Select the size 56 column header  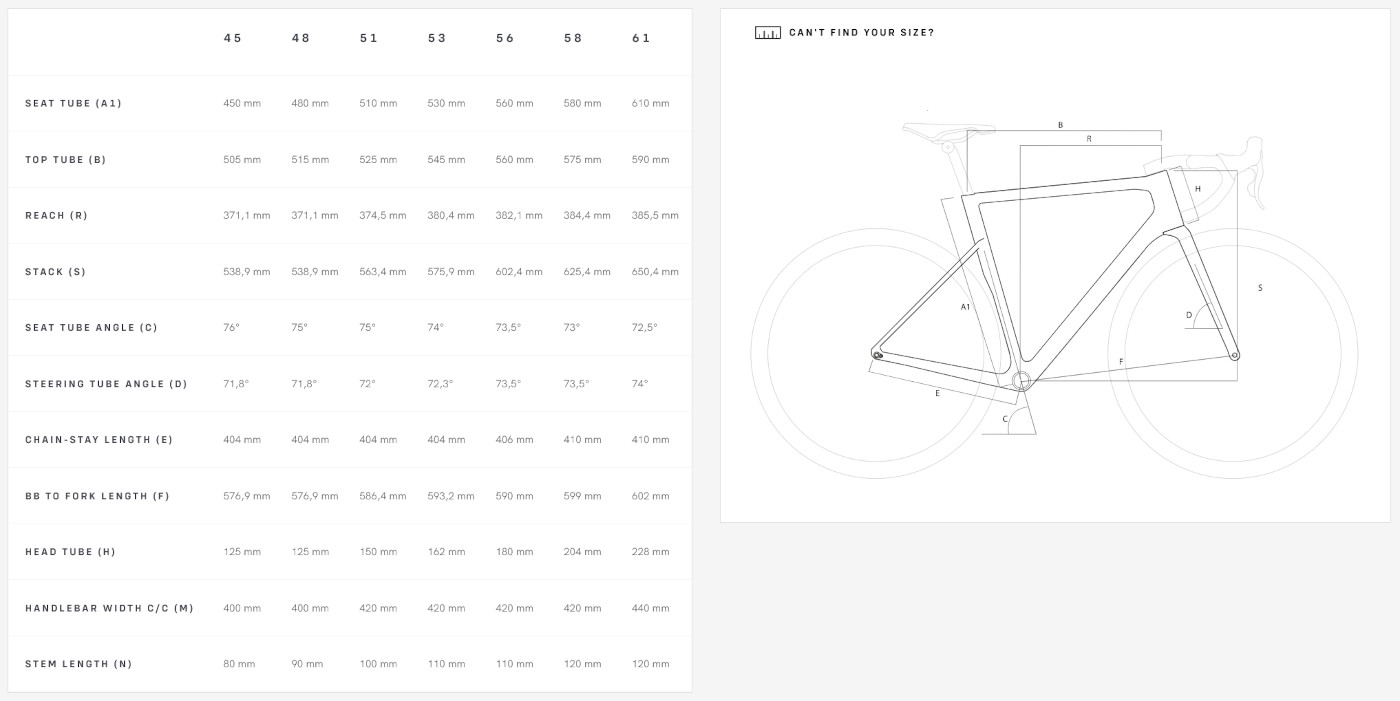(505, 38)
